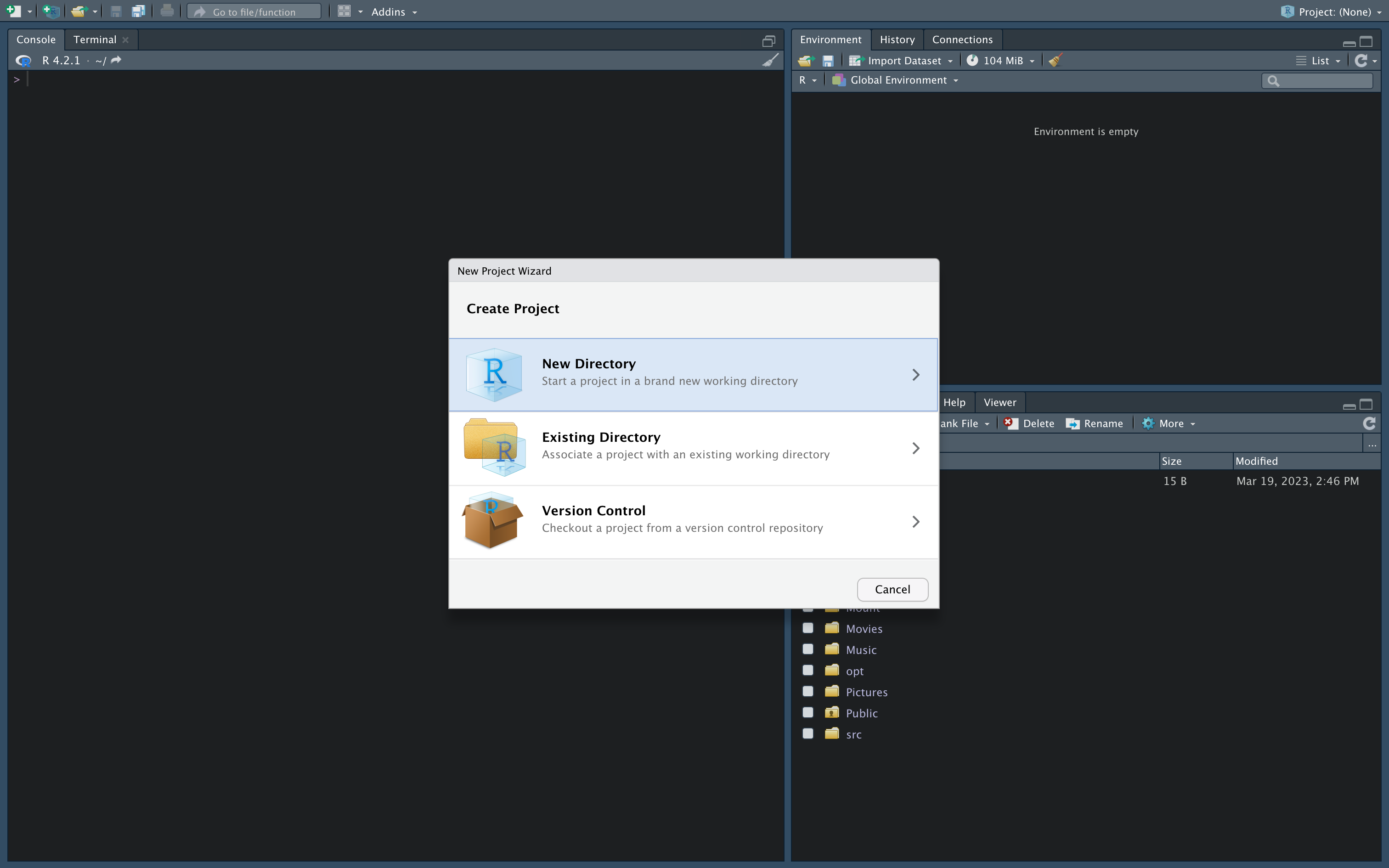Click the Open File folder icon
1389x868 pixels.
[79, 11]
